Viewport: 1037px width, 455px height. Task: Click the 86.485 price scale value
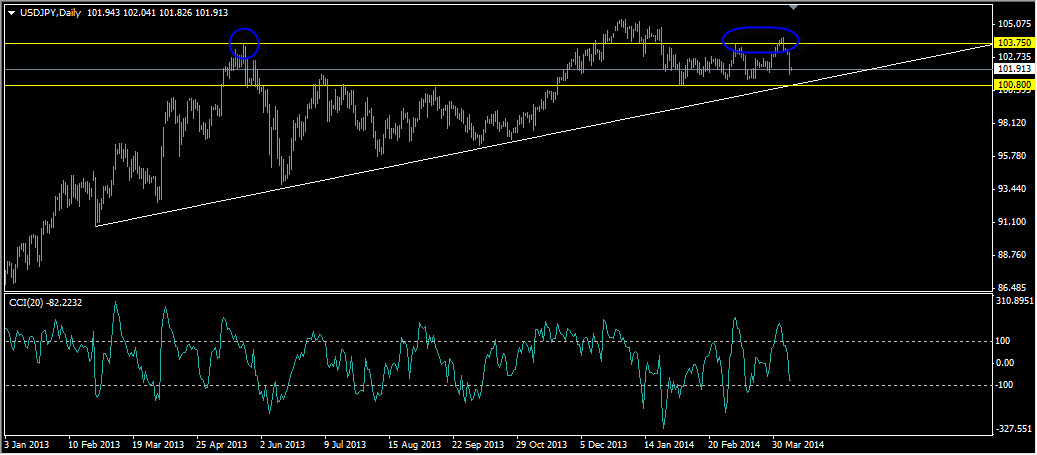(x=1013, y=288)
